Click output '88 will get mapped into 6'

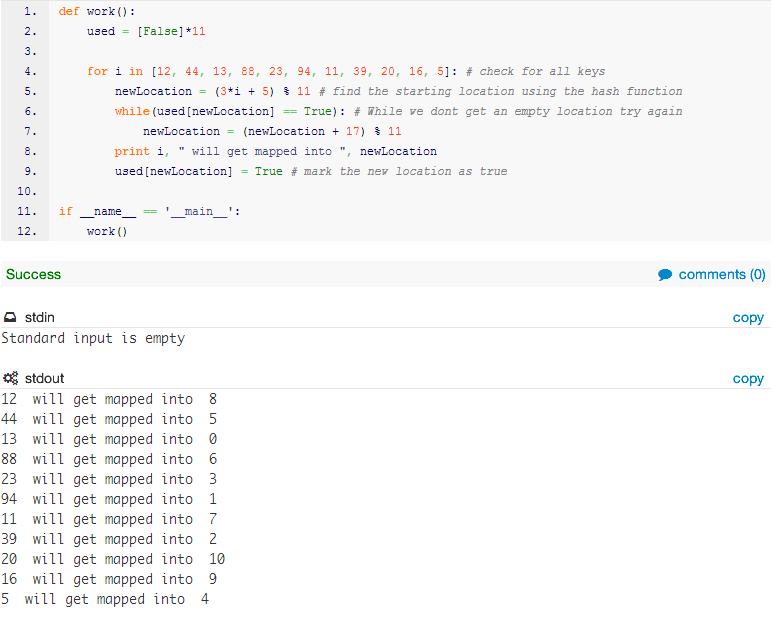(x=109, y=459)
